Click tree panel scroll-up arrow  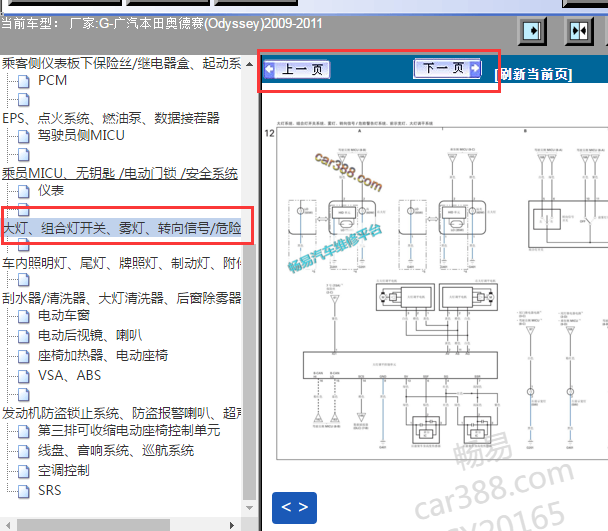tap(250, 64)
